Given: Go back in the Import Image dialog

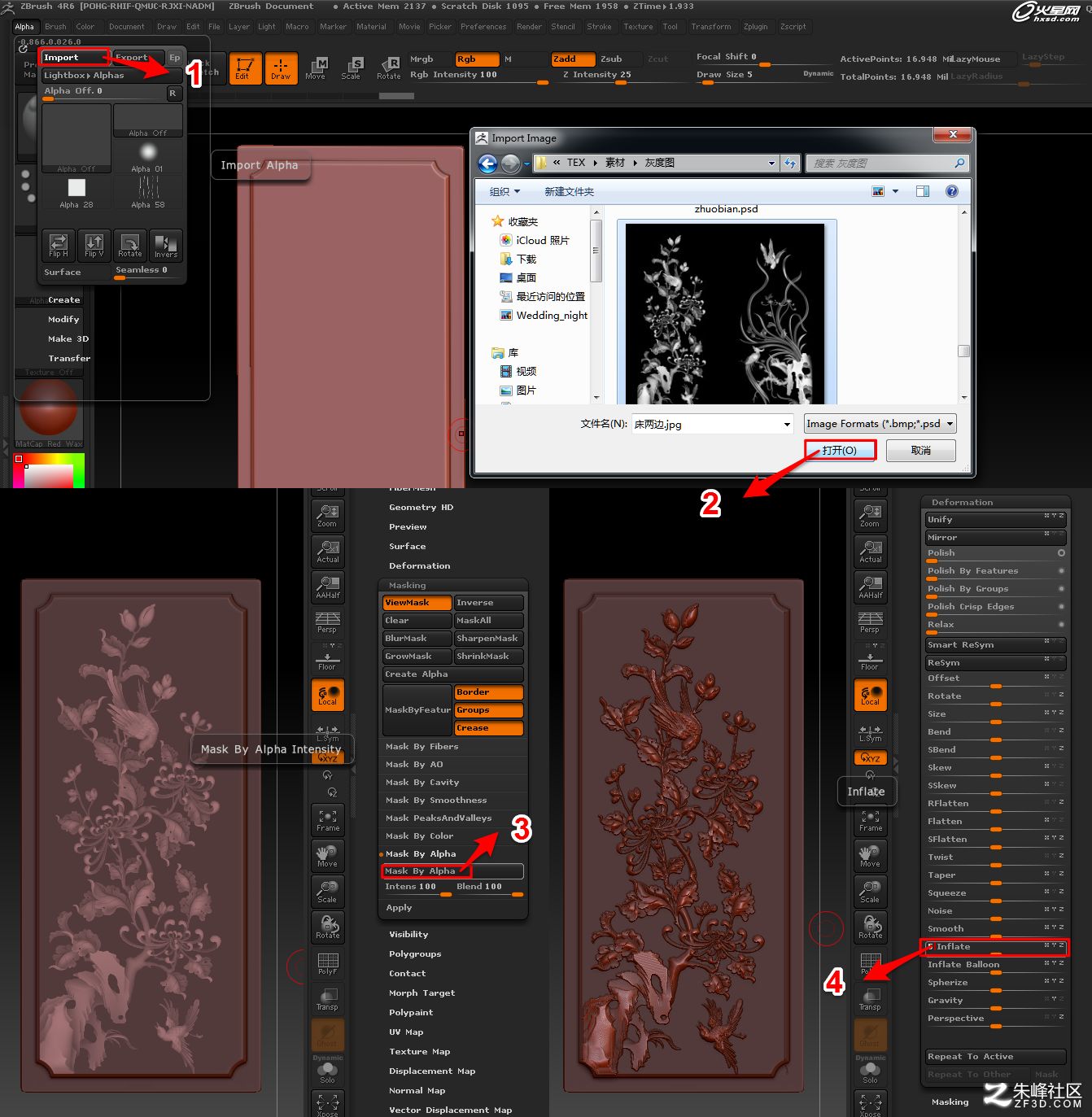Looking at the screenshot, I should pos(487,164).
